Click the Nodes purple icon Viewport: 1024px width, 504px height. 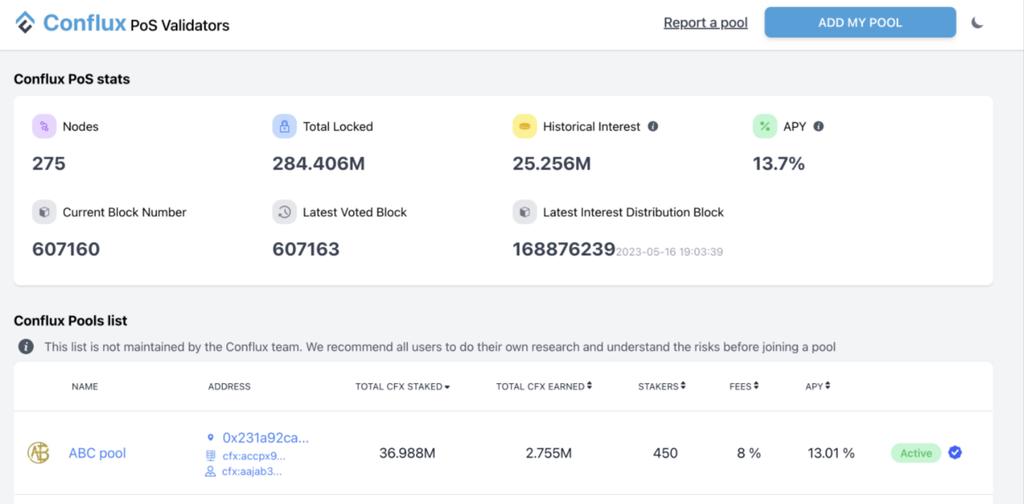(x=44, y=126)
